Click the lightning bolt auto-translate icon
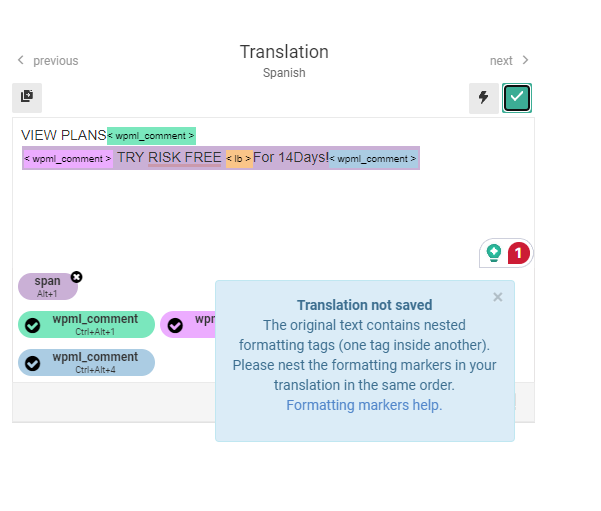Viewport: 601px width, 511px height. [x=484, y=98]
